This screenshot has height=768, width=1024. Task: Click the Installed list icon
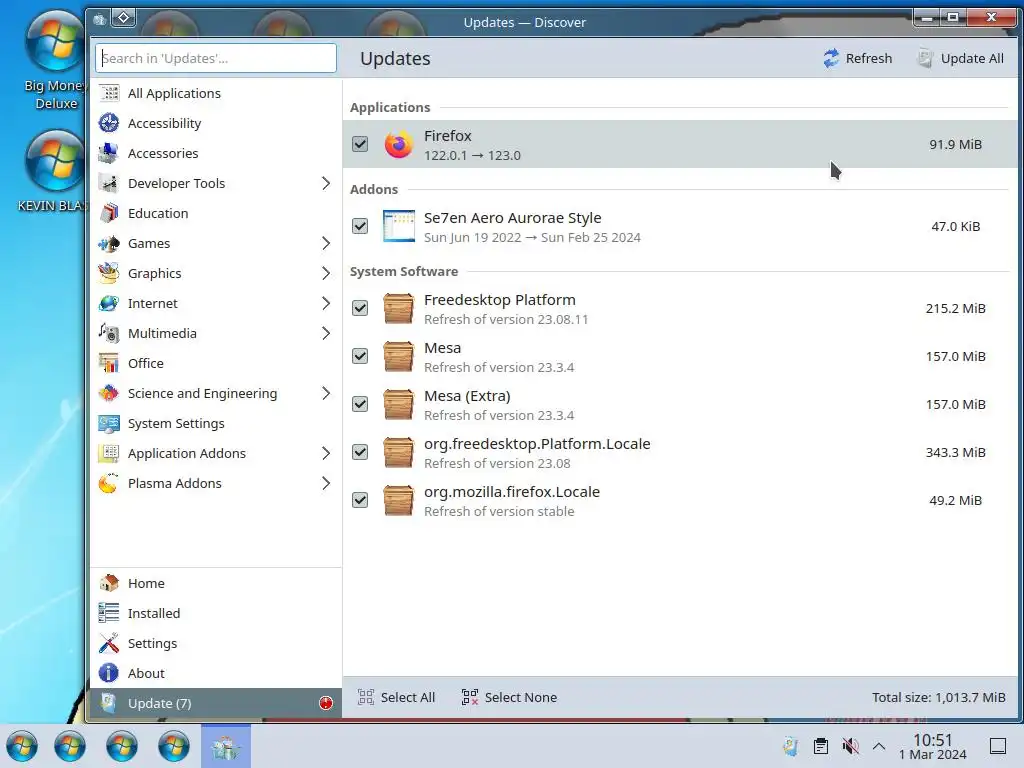[x=109, y=613]
